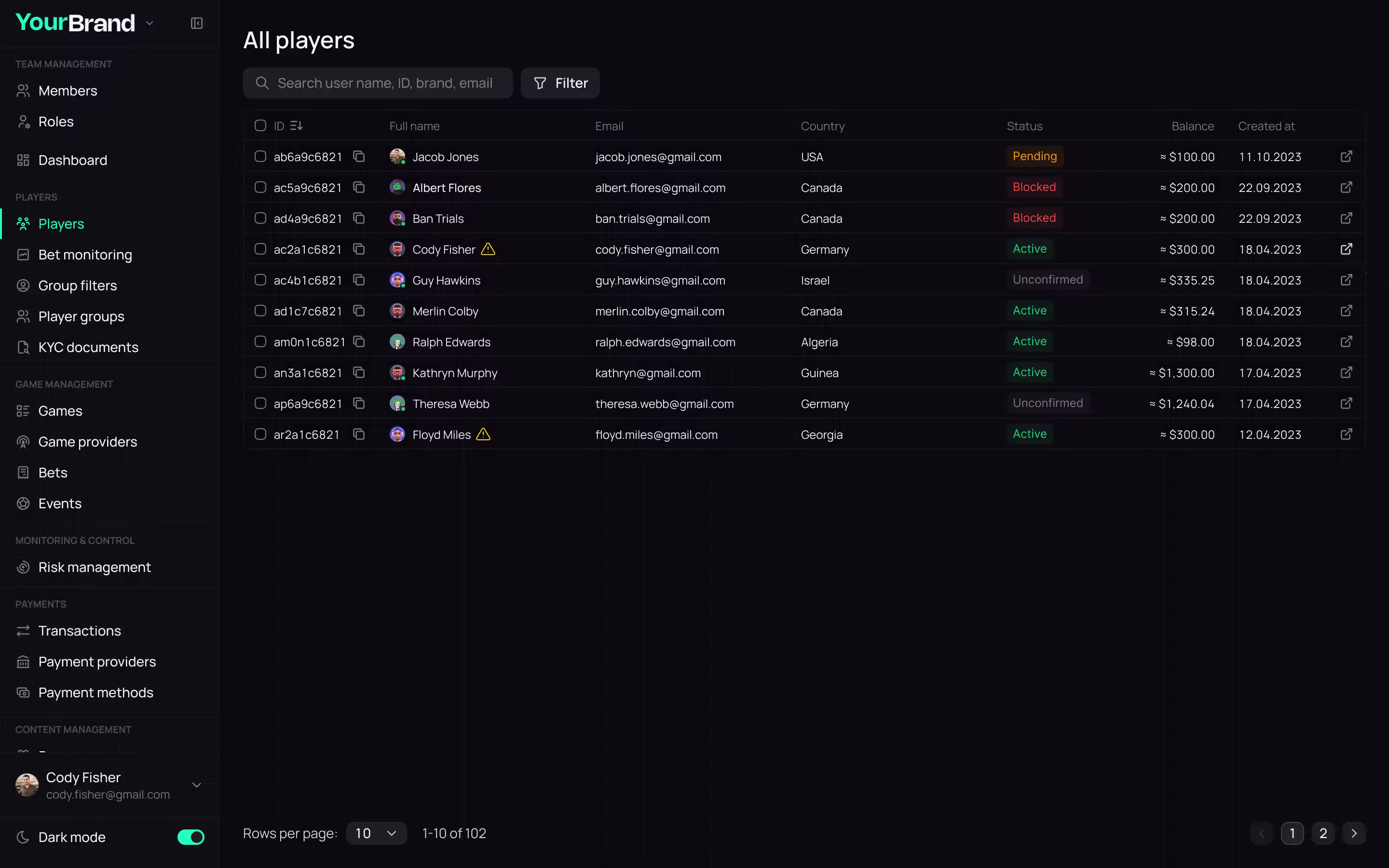Toggle Dark mode off
The image size is (1389, 868).
190,837
